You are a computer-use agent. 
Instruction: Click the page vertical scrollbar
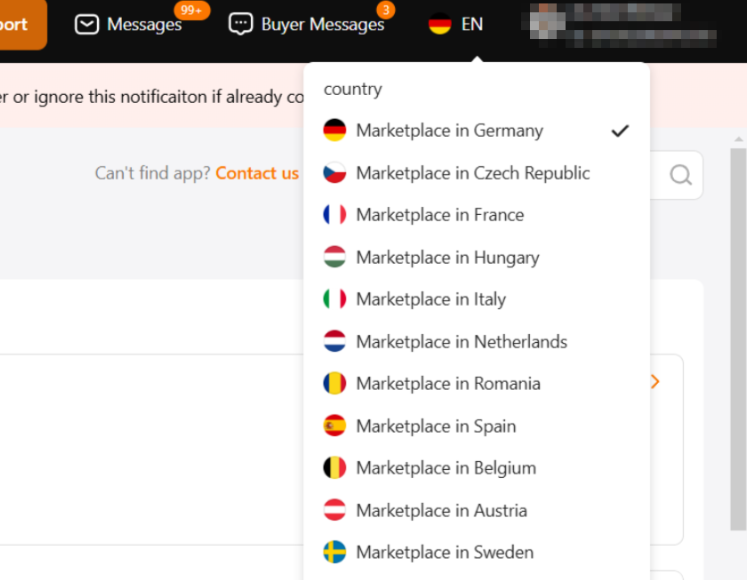[x=738, y=340]
